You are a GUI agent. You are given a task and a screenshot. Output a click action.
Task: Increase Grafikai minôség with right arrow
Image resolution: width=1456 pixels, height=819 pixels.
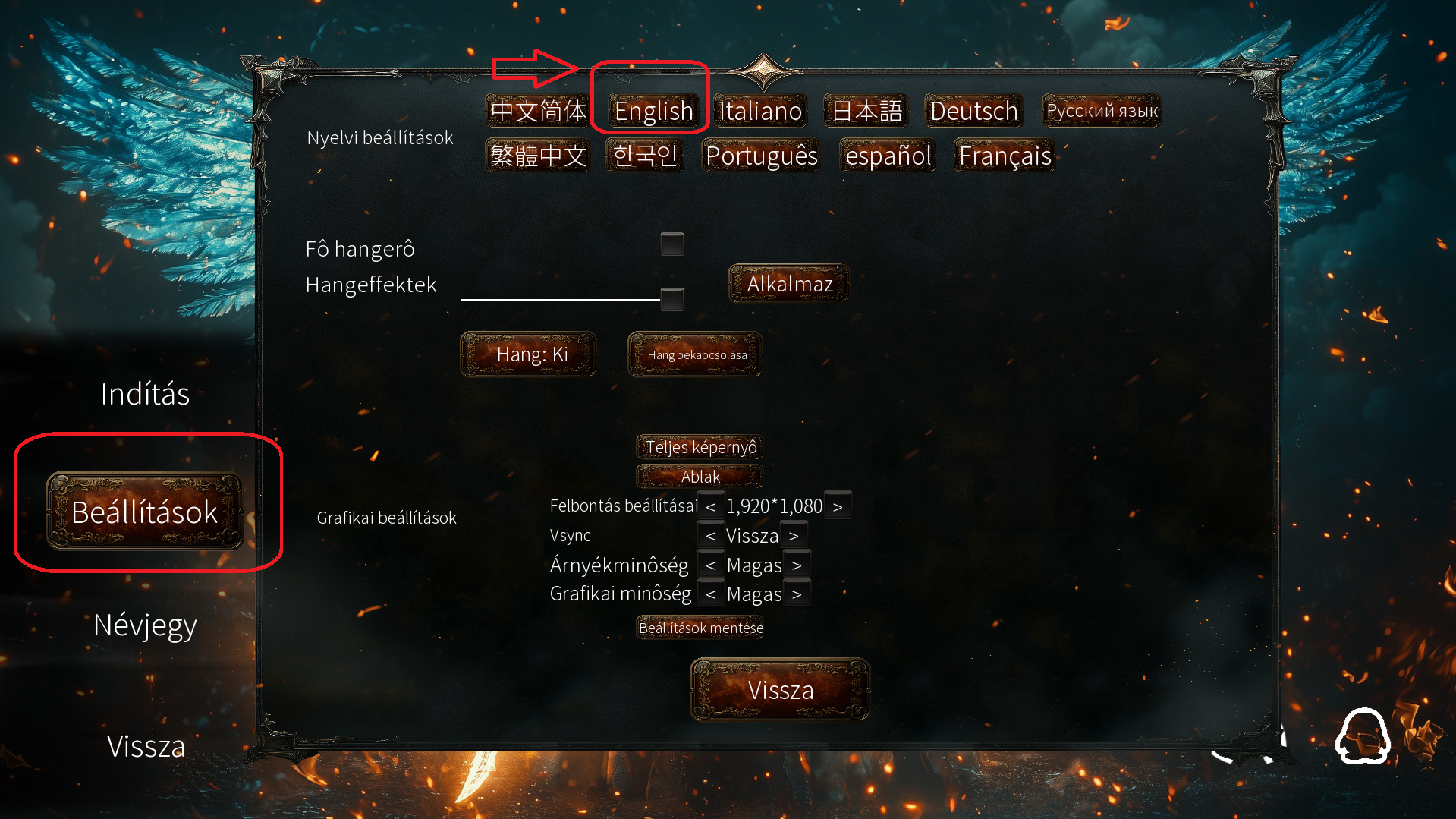click(x=797, y=594)
